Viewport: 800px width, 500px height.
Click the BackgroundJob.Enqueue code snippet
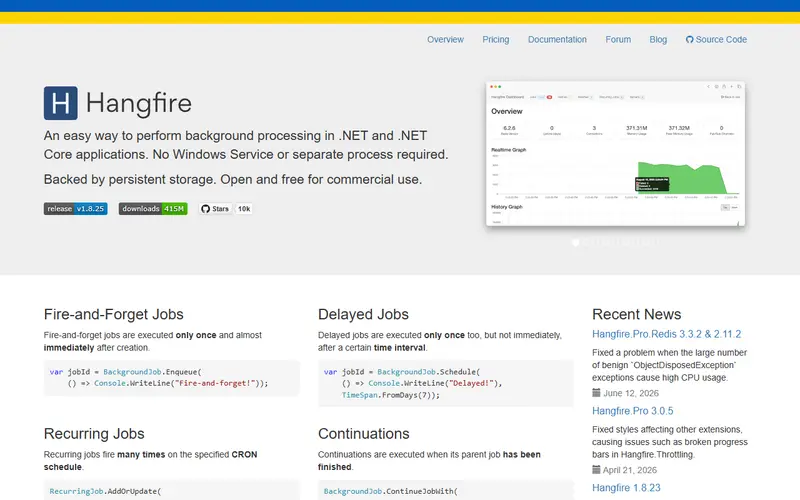172,378
